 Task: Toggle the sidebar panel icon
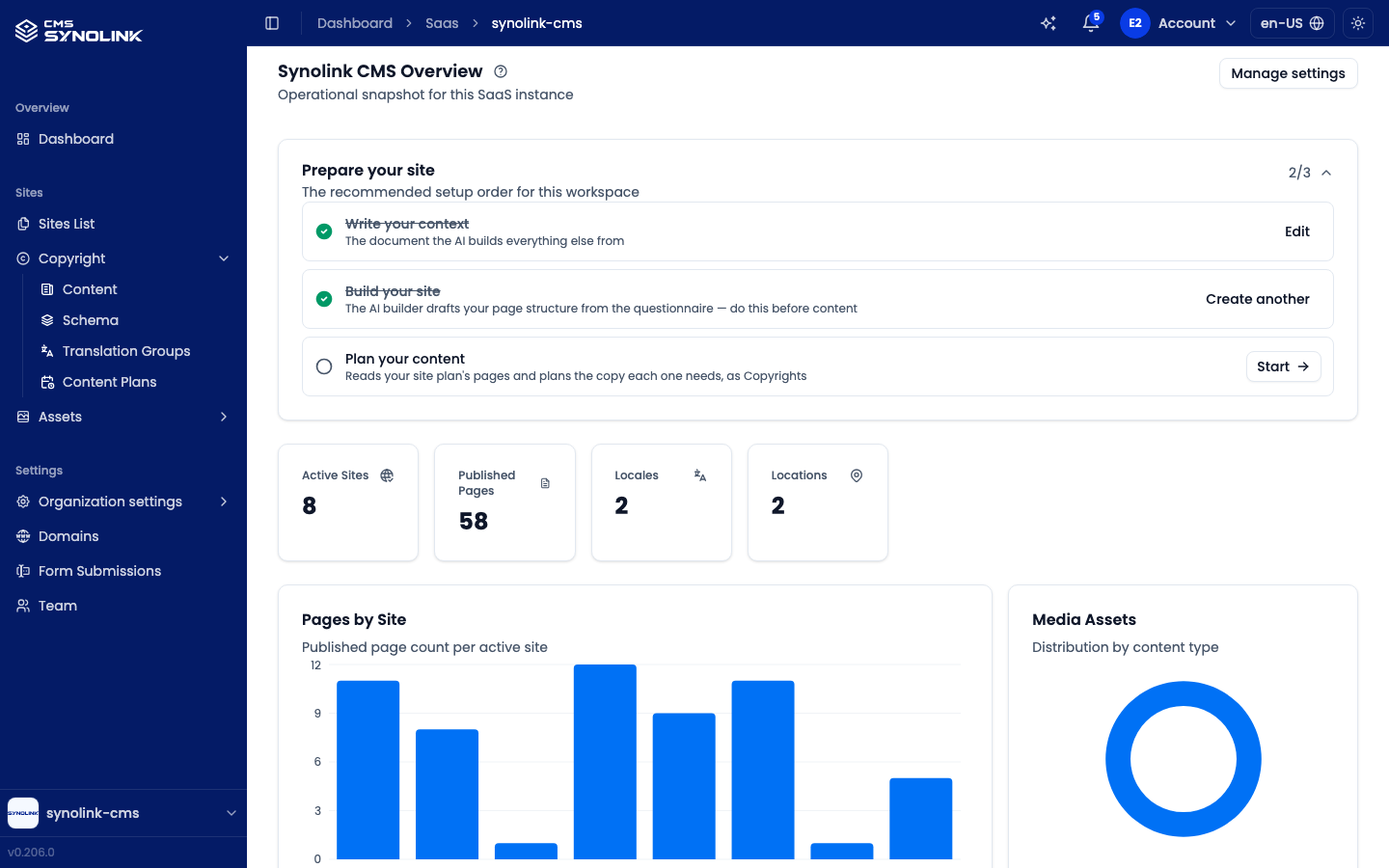272,23
